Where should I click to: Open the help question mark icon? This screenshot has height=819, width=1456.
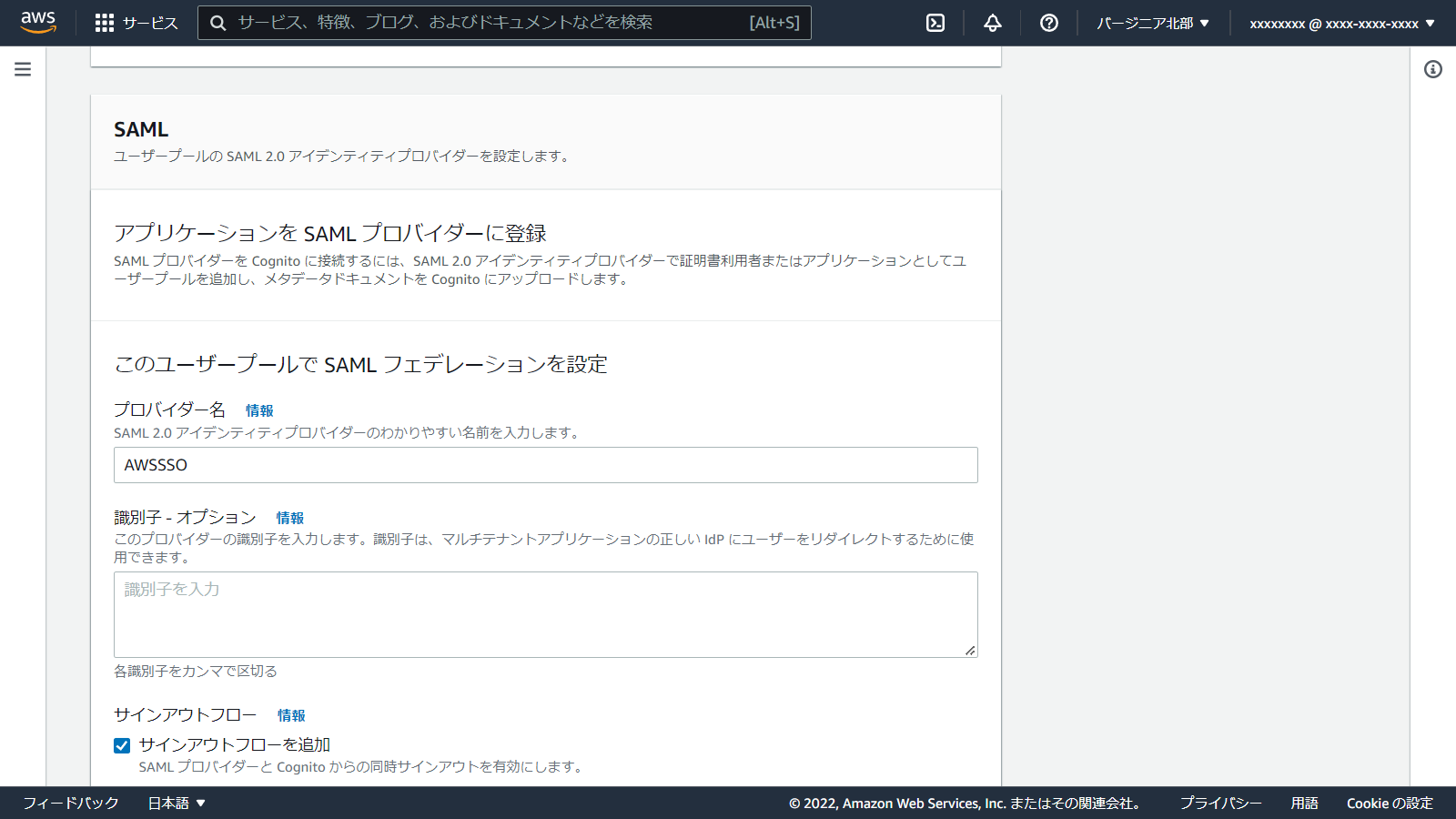(x=1048, y=23)
